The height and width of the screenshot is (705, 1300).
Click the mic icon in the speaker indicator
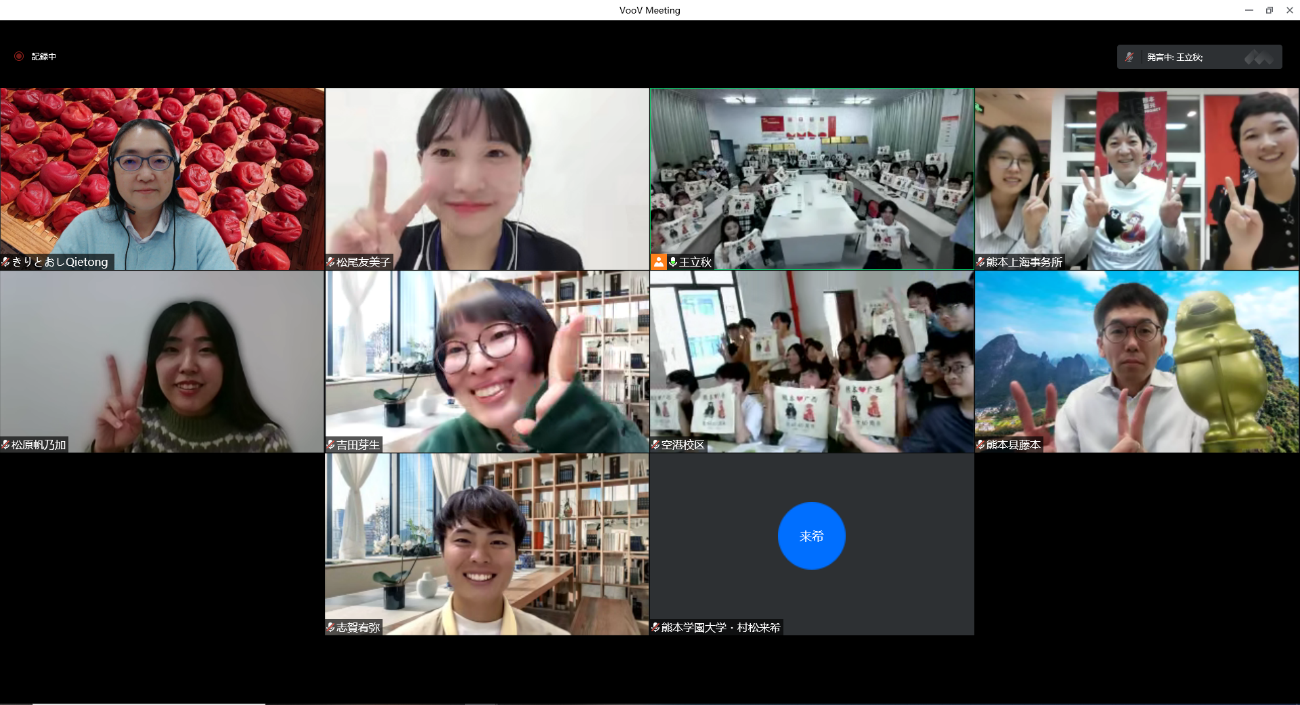[1130, 57]
